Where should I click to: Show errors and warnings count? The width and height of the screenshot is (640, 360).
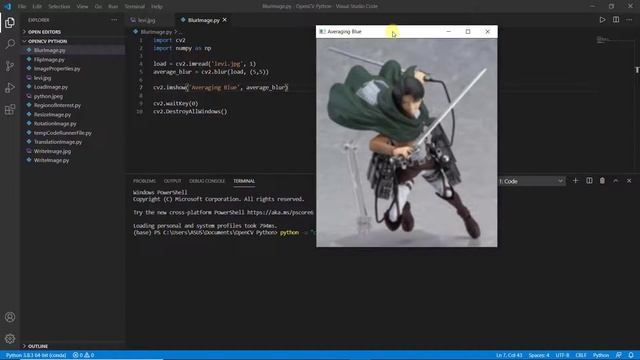click(x=83, y=355)
